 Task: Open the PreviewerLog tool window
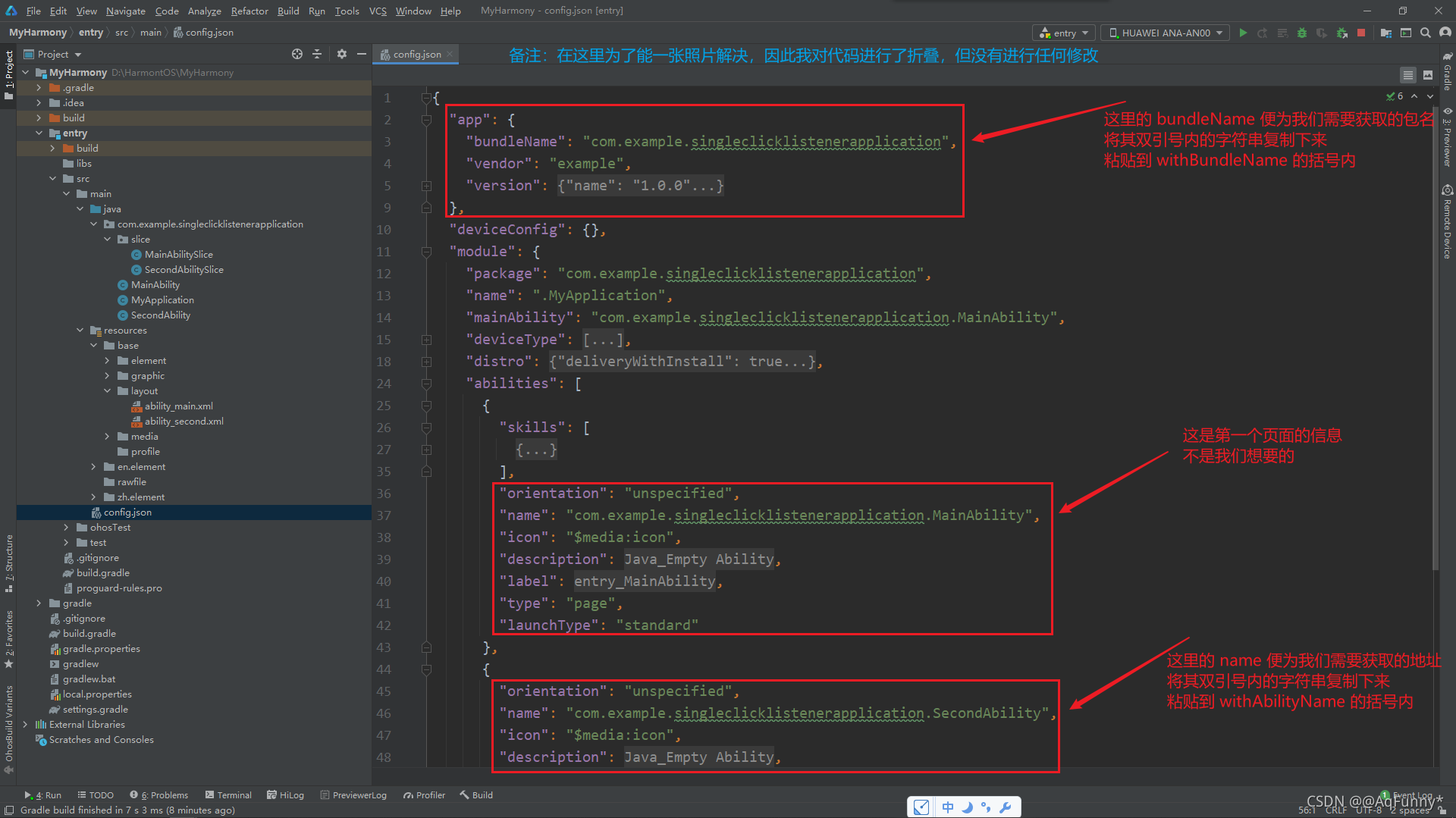[x=353, y=794]
